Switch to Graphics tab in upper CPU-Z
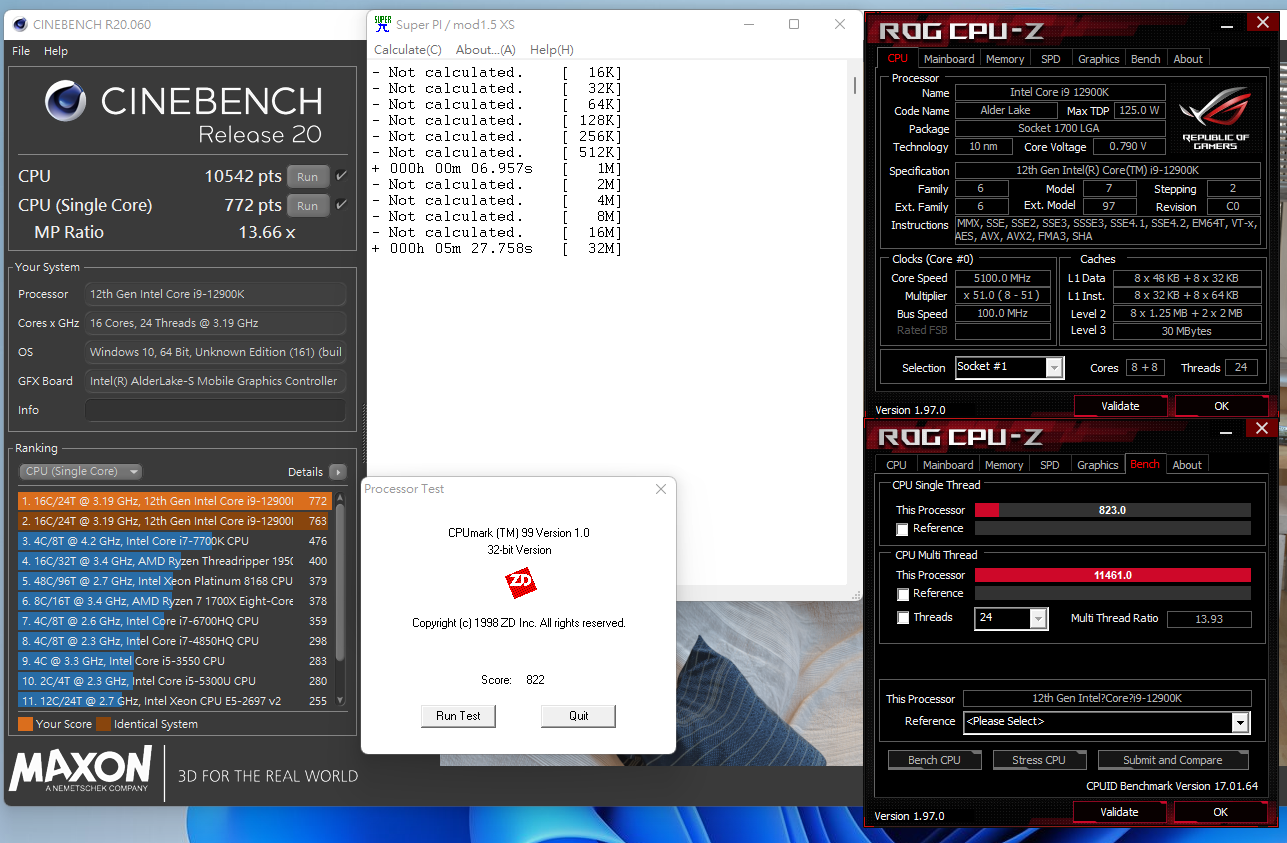Viewport: 1287px width, 843px height. [1098, 59]
